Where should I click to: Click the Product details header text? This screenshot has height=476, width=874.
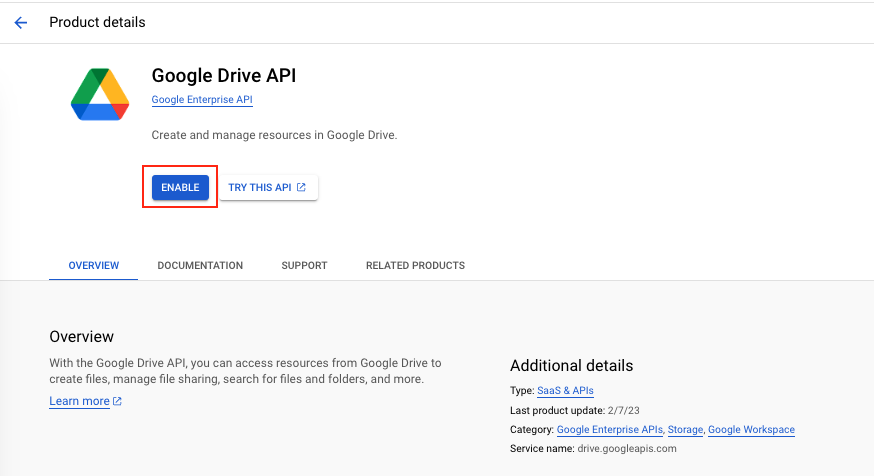[x=98, y=22]
